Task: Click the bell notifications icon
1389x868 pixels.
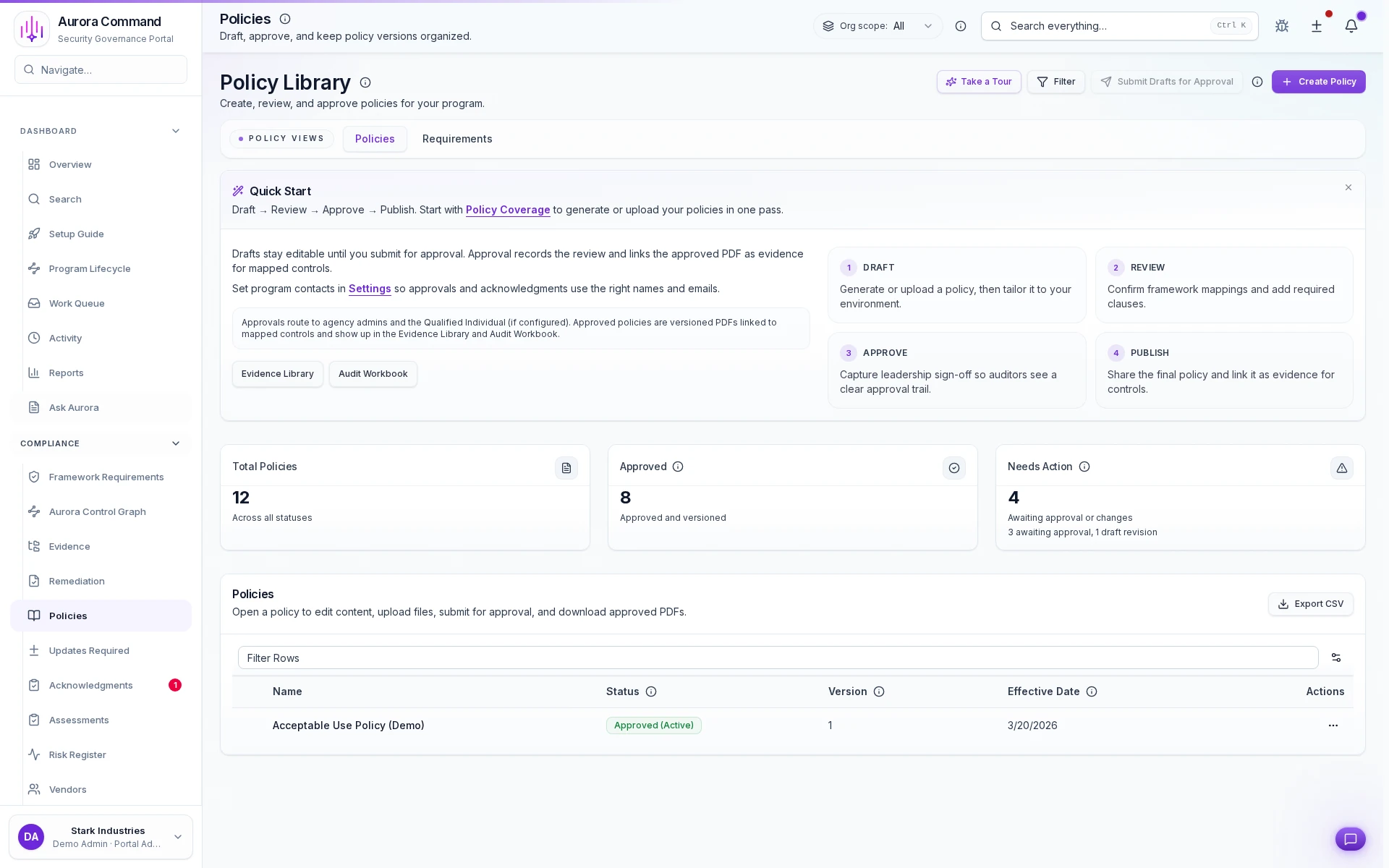Action: [x=1352, y=26]
